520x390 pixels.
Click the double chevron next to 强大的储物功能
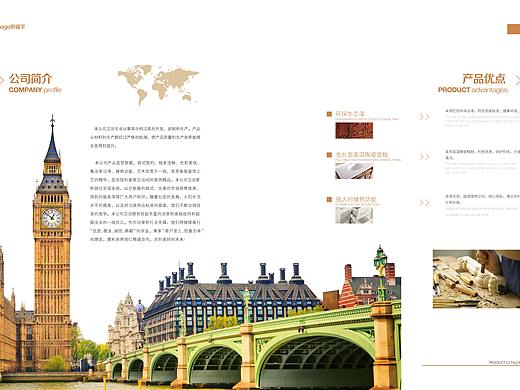pos(424,203)
